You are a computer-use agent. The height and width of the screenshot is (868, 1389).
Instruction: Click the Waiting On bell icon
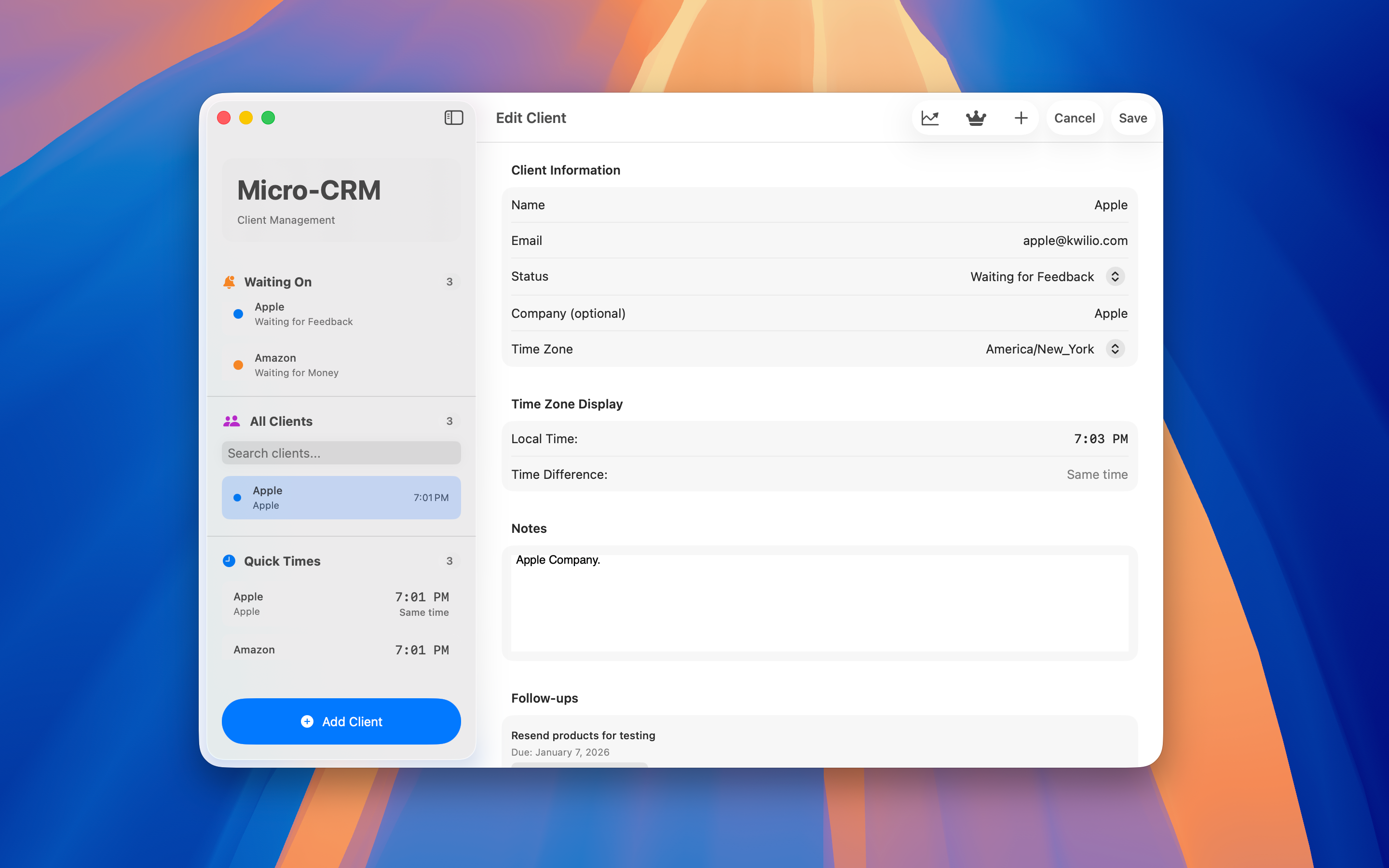(229, 281)
